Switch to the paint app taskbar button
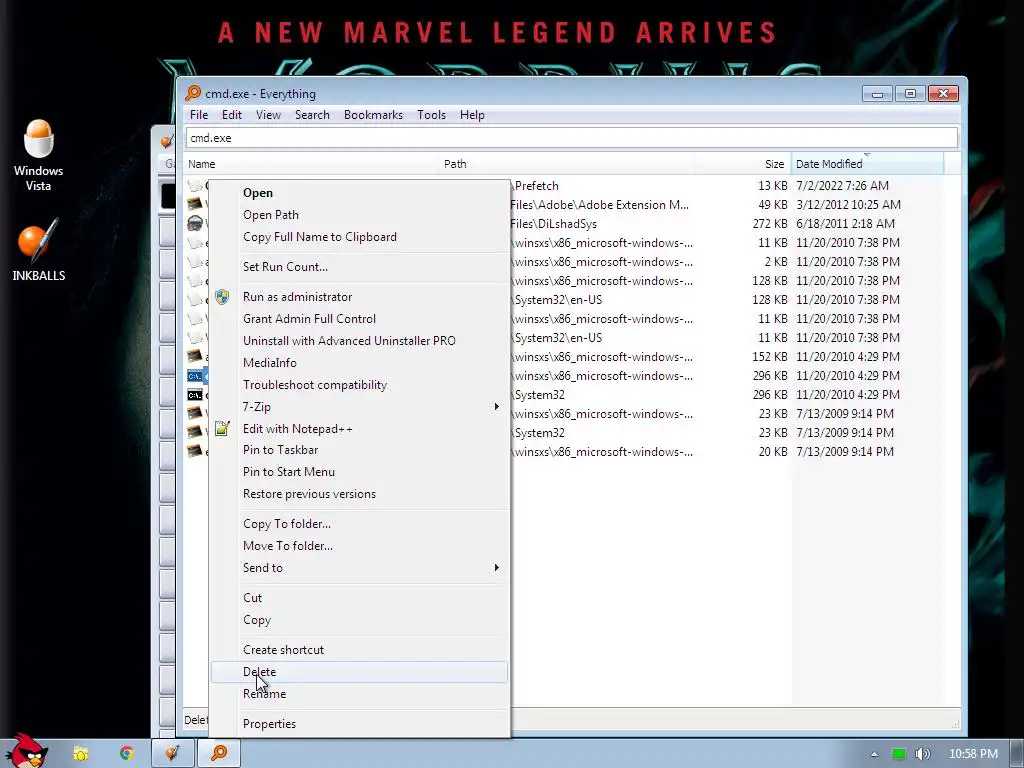Viewport: 1024px width, 768px height. click(x=172, y=753)
